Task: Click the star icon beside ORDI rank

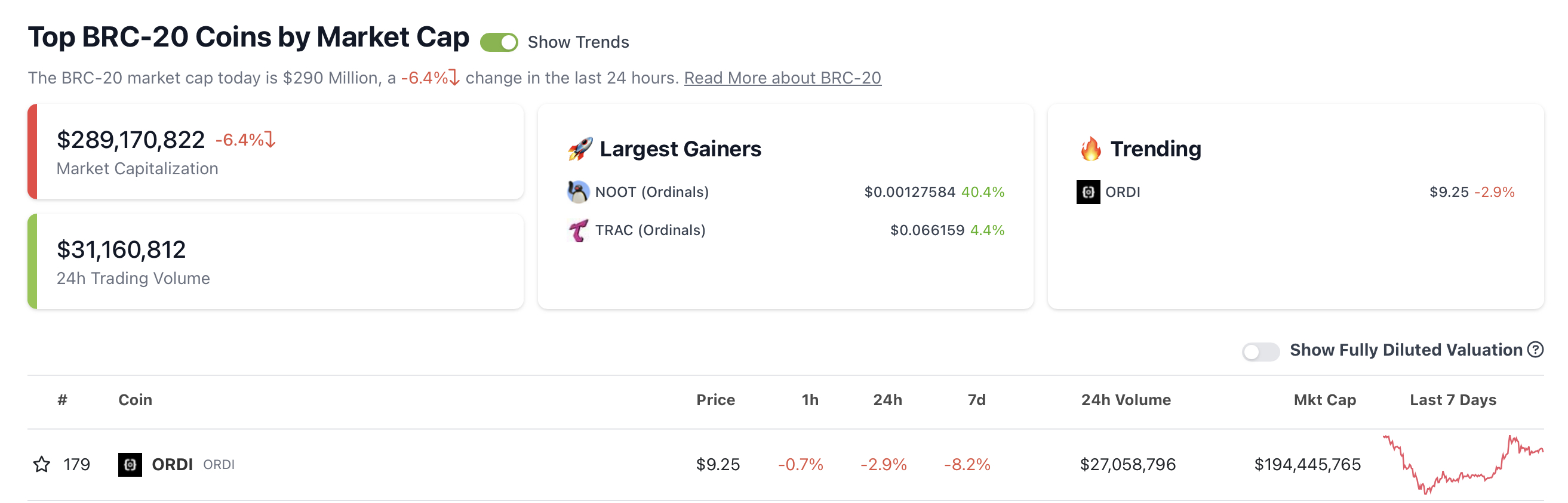Action: [x=41, y=464]
